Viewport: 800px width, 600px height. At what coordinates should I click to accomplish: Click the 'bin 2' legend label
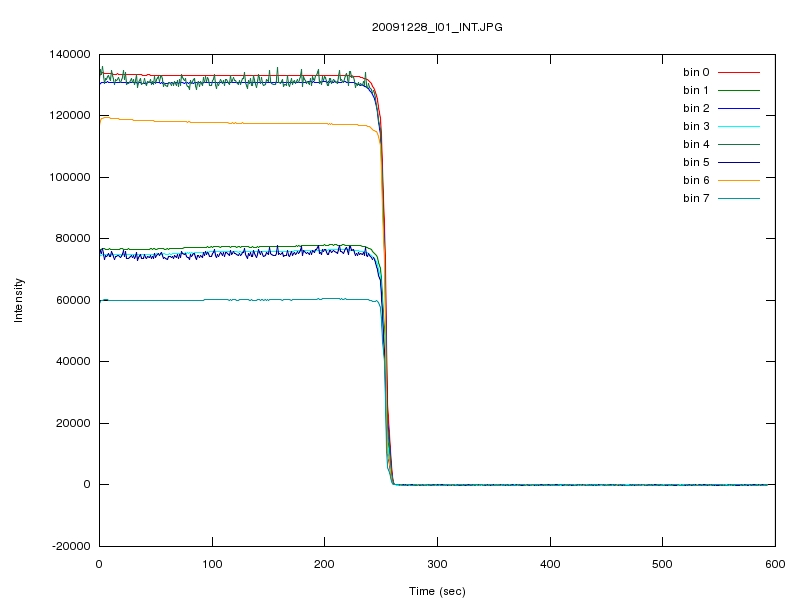click(x=696, y=108)
